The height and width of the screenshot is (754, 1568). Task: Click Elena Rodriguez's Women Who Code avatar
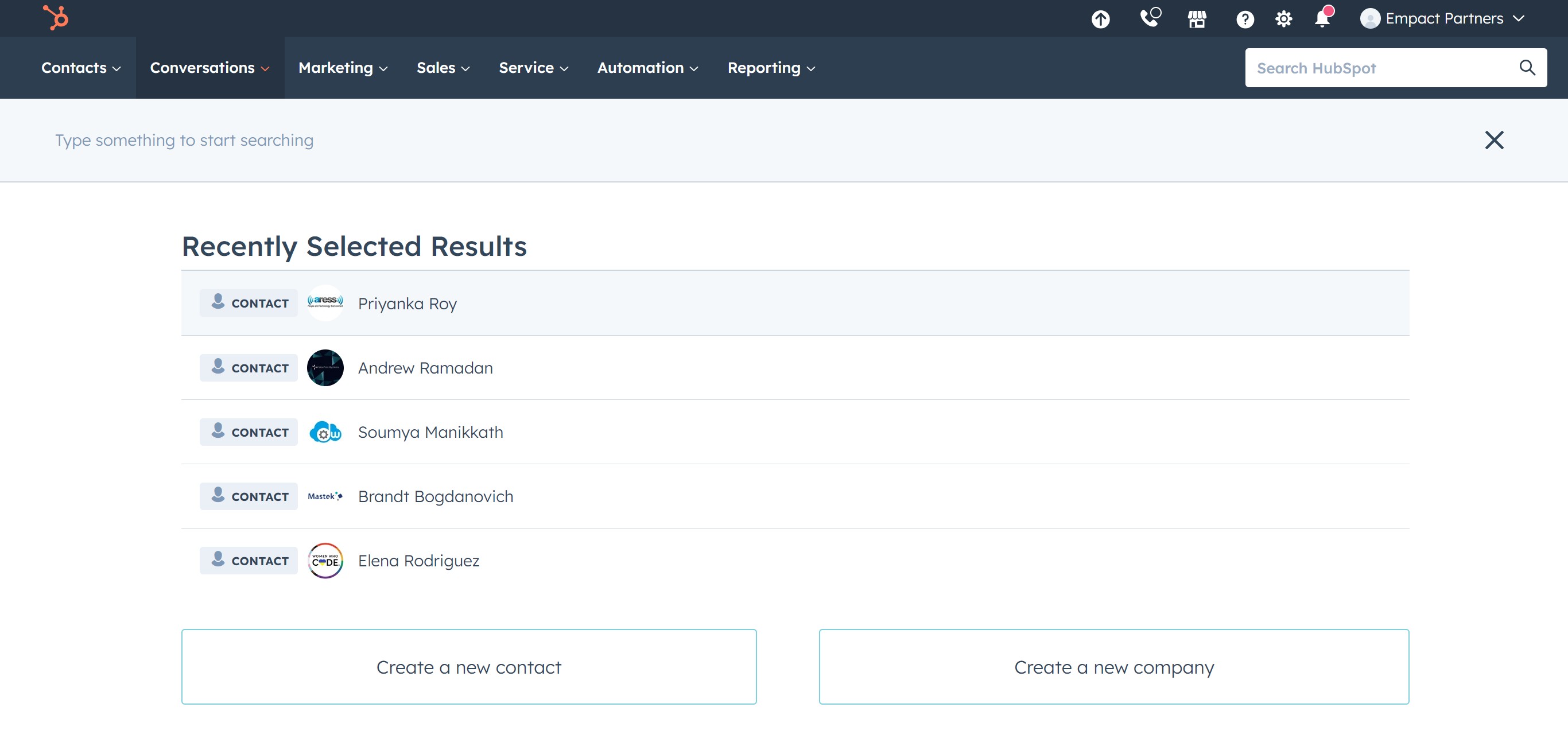[x=325, y=560]
